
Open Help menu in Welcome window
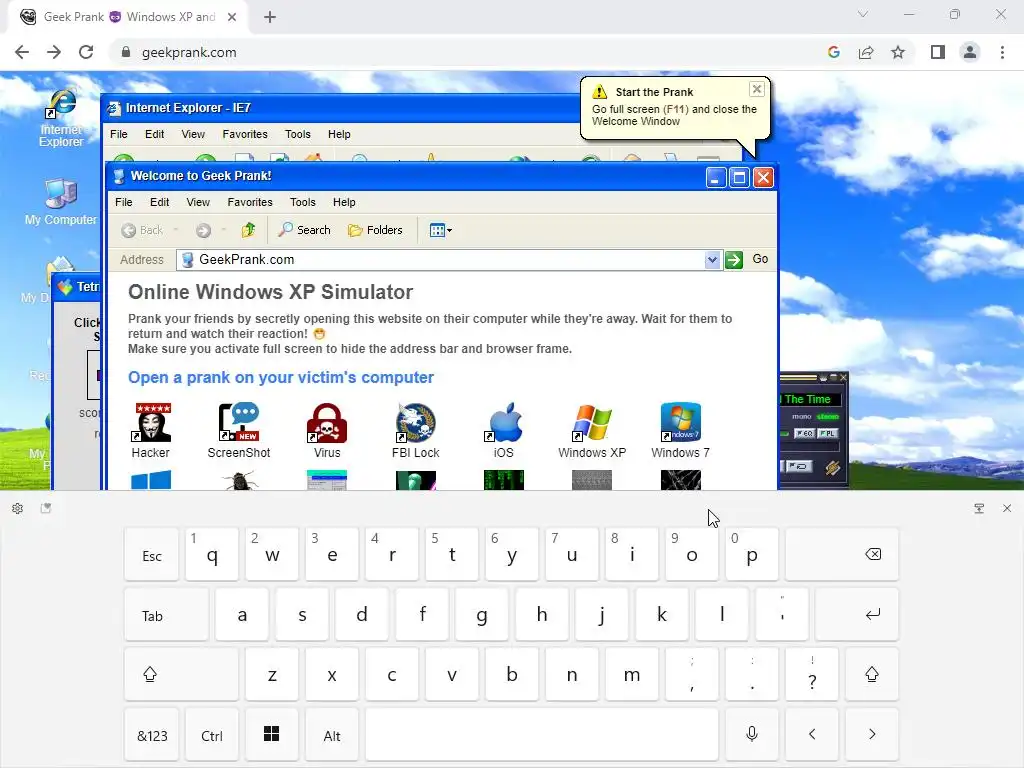coord(344,202)
